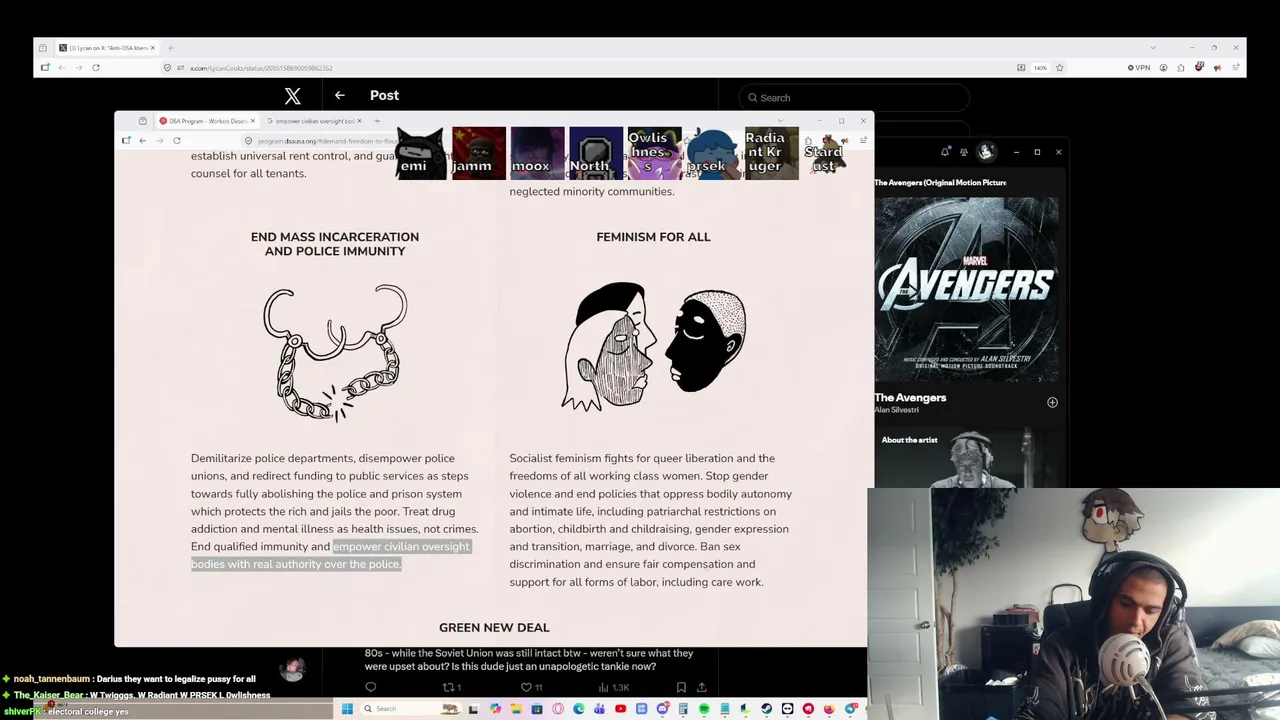Click the Feminism For All heading
This screenshot has width=1280, height=720.
pyautogui.click(x=653, y=237)
